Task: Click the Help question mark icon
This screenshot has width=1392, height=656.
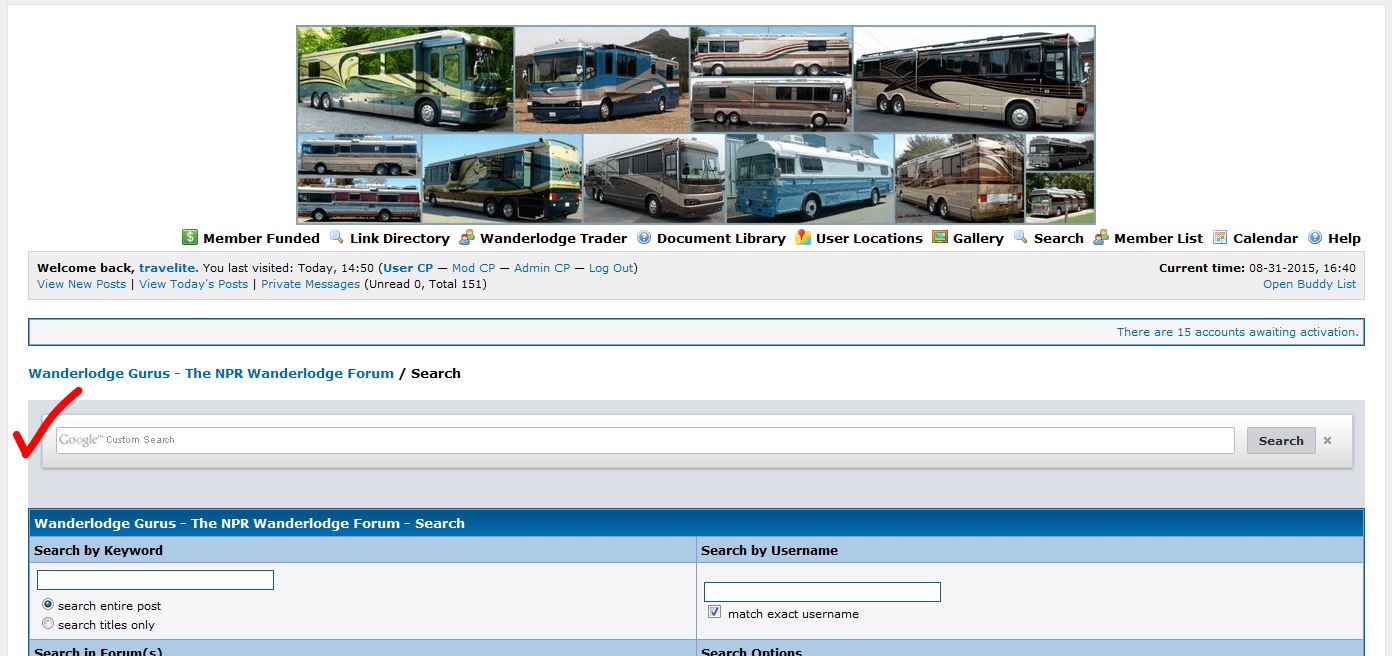Action: (x=1315, y=238)
